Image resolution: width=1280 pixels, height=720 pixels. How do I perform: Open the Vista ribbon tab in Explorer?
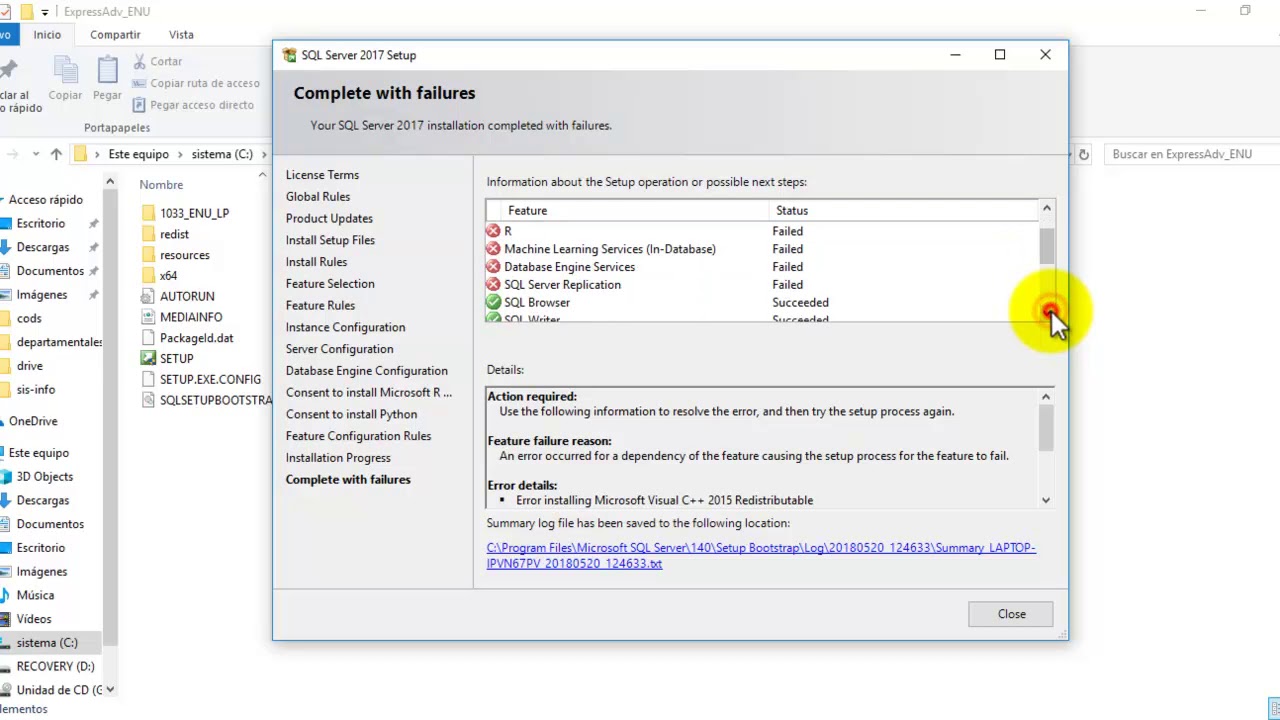(181, 34)
